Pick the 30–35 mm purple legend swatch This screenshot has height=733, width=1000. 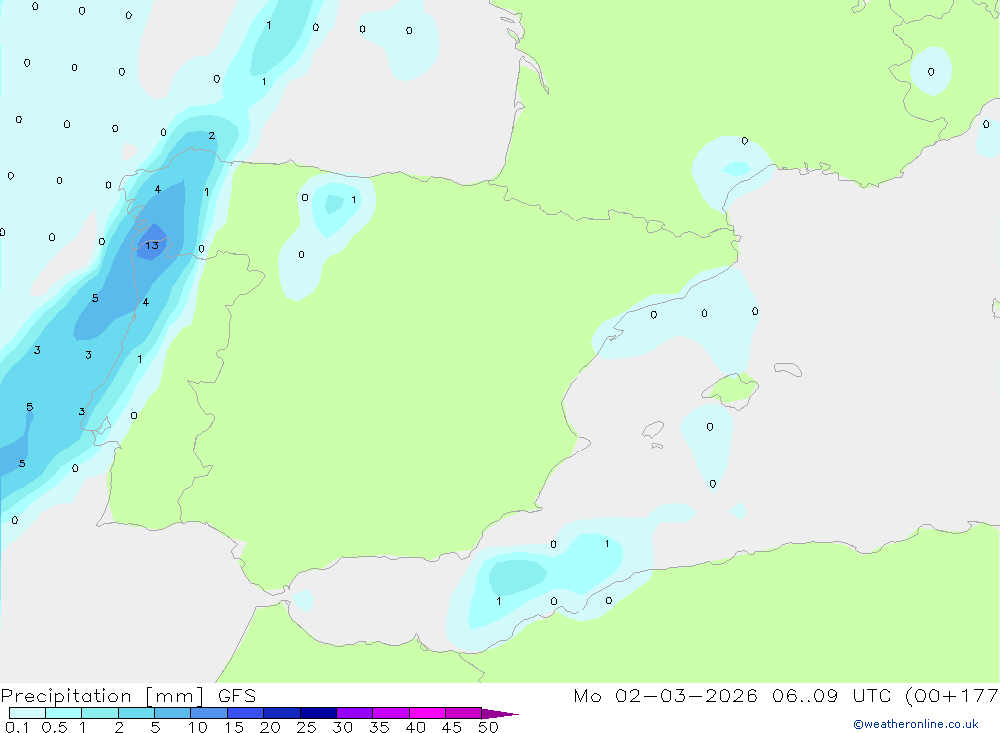pyautogui.click(x=355, y=713)
